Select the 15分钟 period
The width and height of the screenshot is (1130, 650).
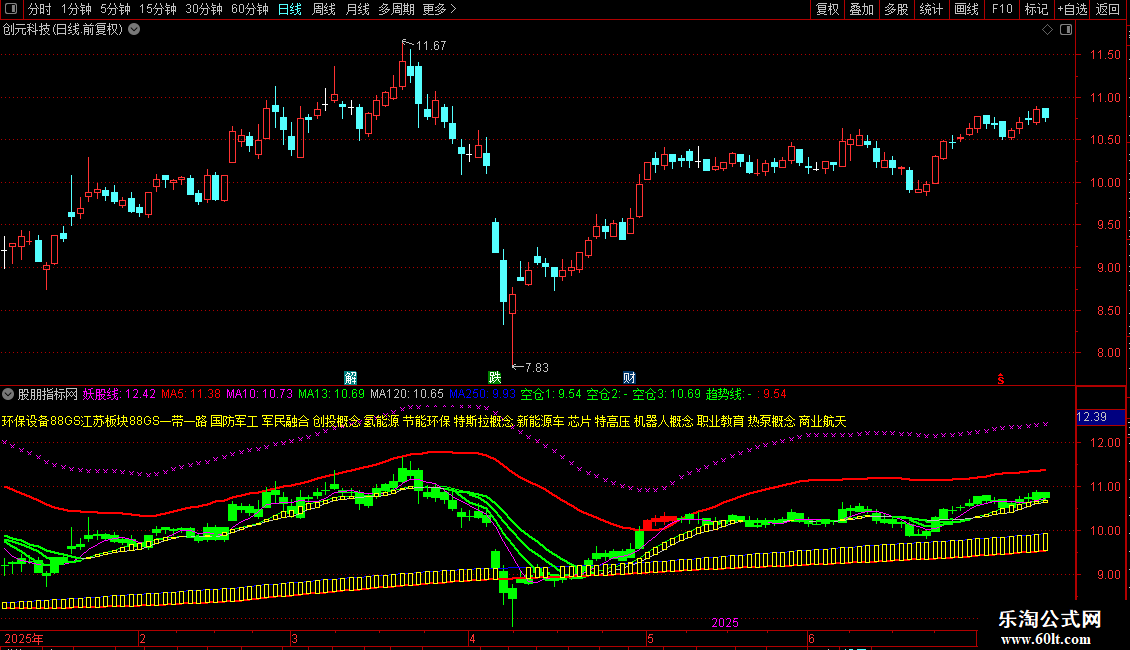coord(158,9)
